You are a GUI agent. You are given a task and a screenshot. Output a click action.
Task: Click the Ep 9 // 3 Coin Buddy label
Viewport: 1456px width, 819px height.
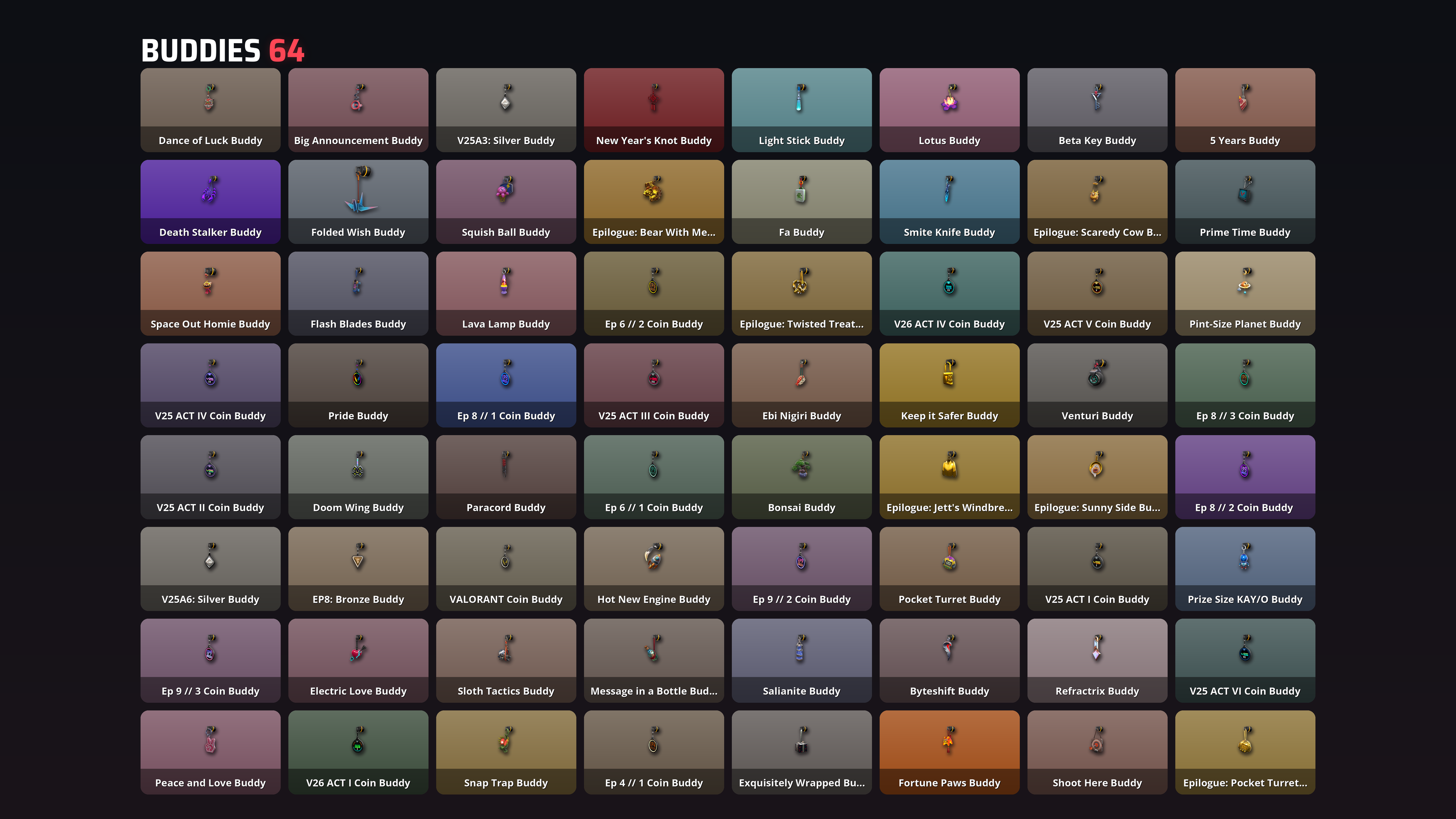pos(210,691)
